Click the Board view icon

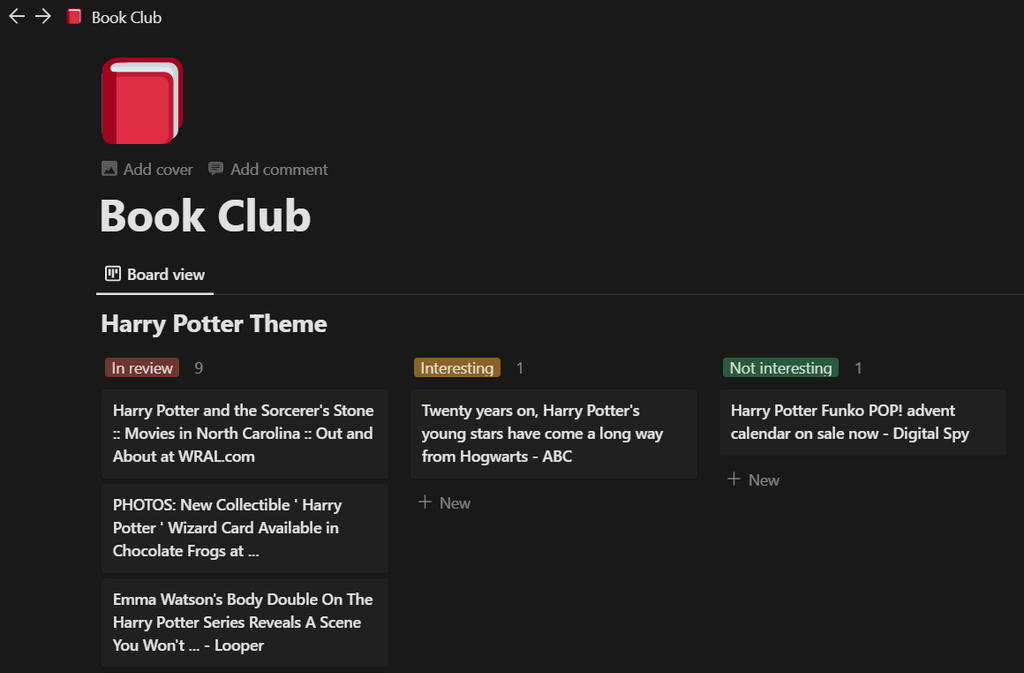pyautogui.click(x=113, y=274)
